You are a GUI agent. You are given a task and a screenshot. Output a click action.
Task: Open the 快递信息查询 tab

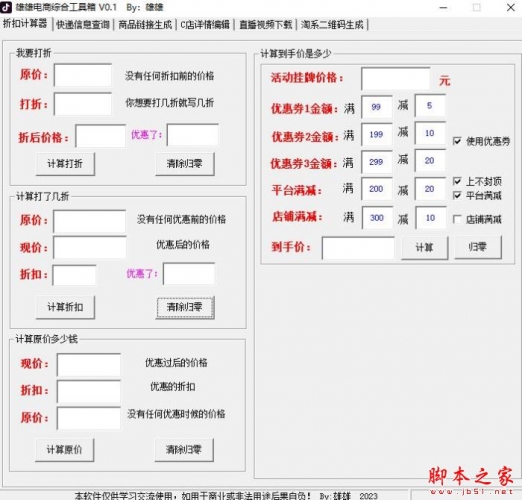[x=83, y=25]
